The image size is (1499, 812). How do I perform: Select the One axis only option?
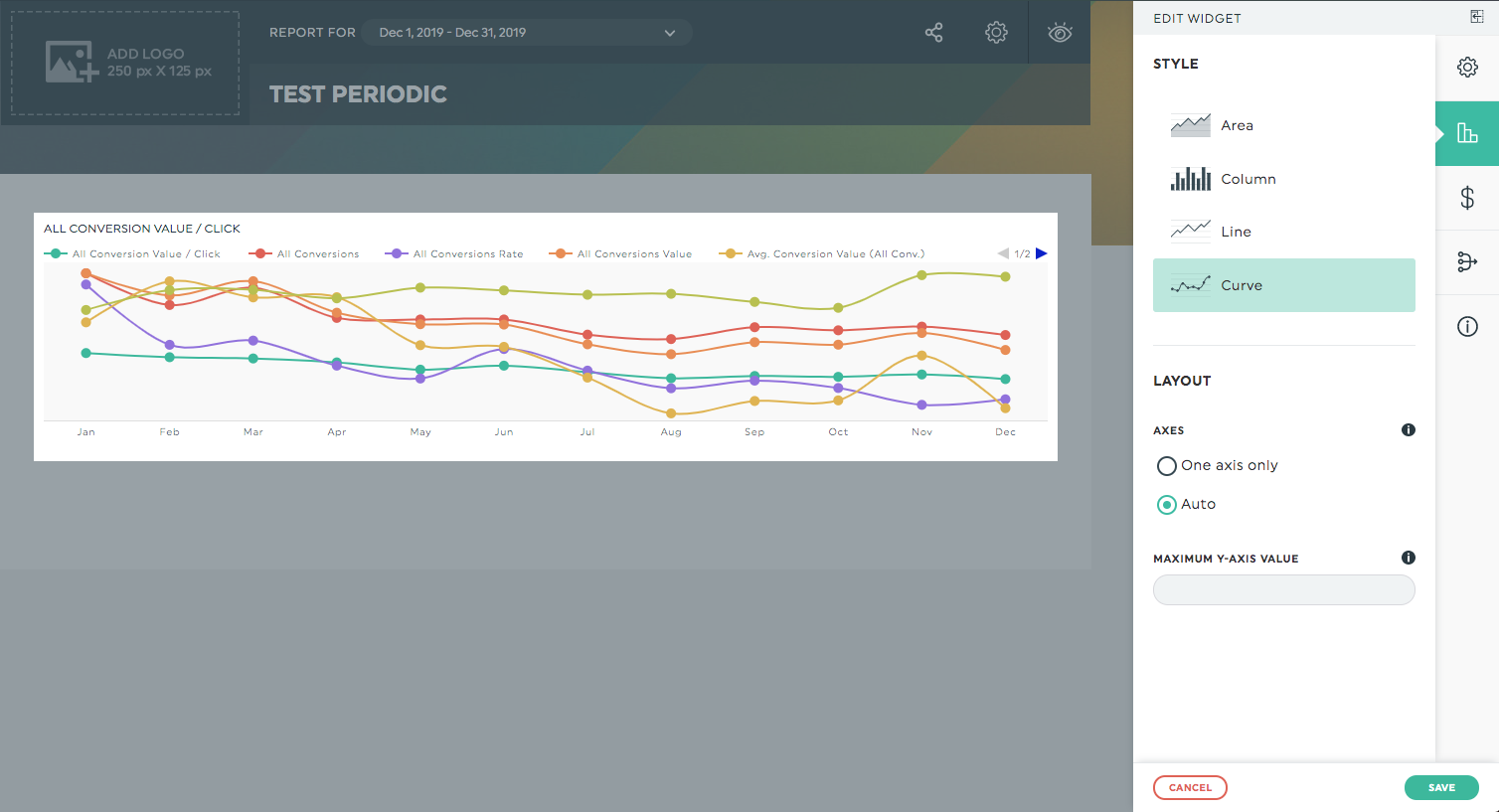tap(1166, 465)
